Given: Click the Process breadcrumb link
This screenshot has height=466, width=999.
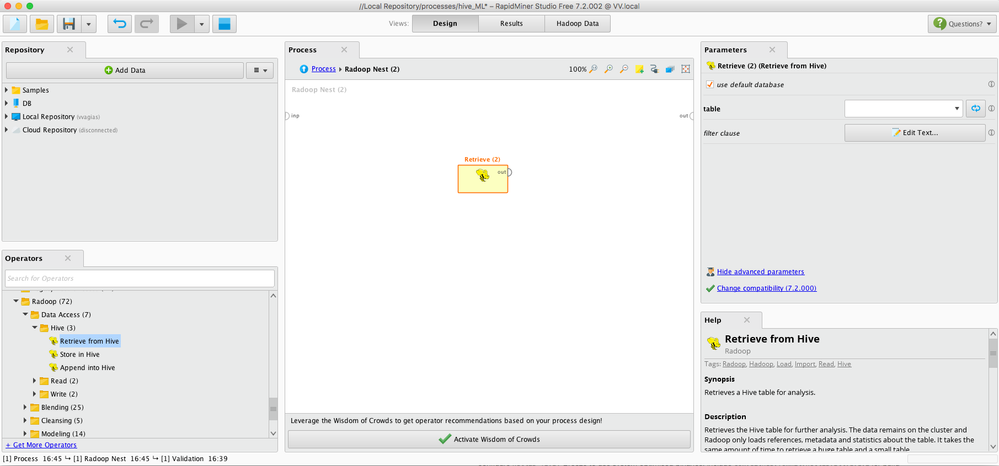Looking at the screenshot, I should coord(324,69).
